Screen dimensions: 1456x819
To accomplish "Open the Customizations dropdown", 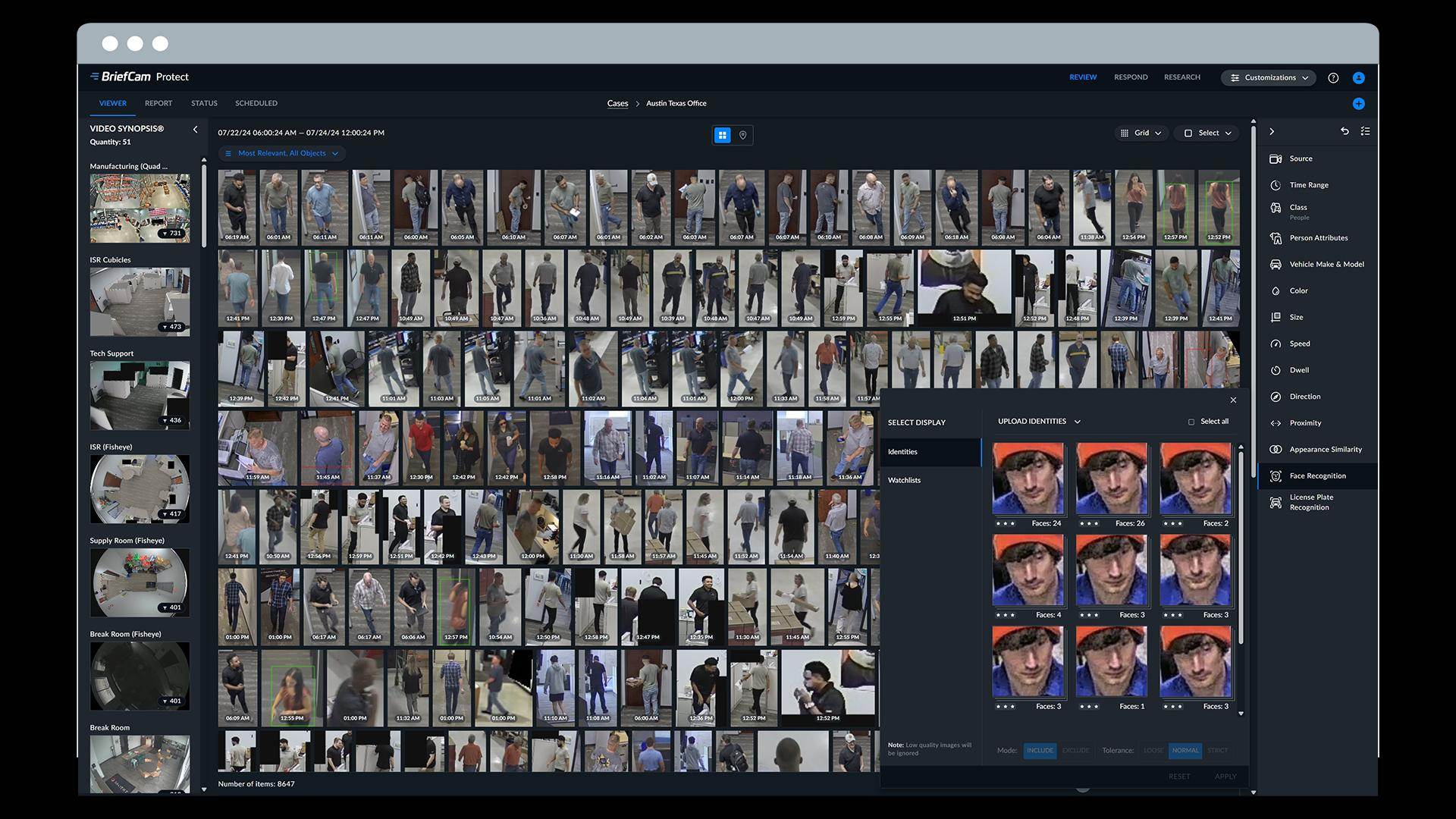I will coord(1269,78).
